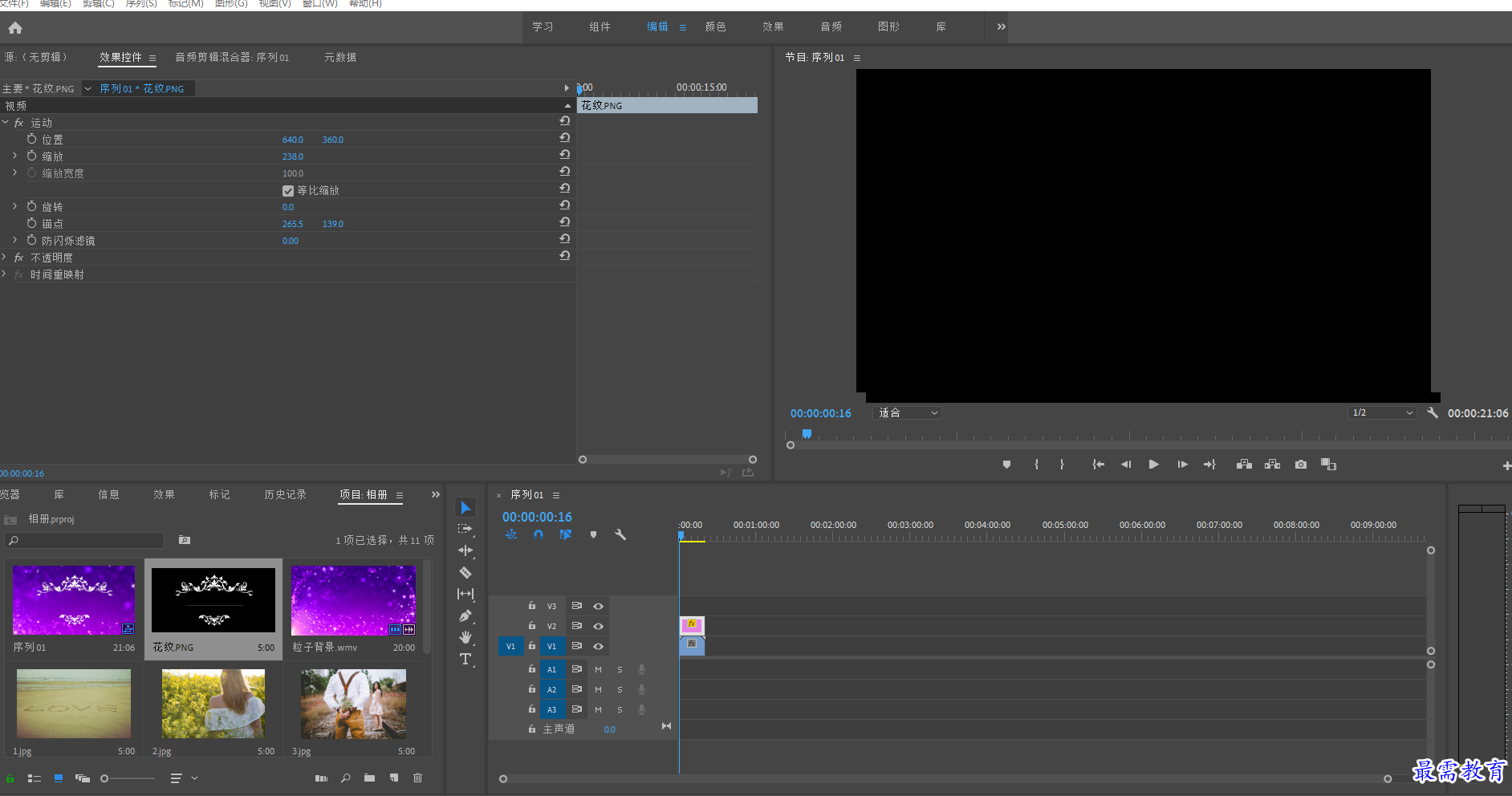The image size is (1512, 796).
Task: Switch to the 音频 workspace
Action: point(831,26)
